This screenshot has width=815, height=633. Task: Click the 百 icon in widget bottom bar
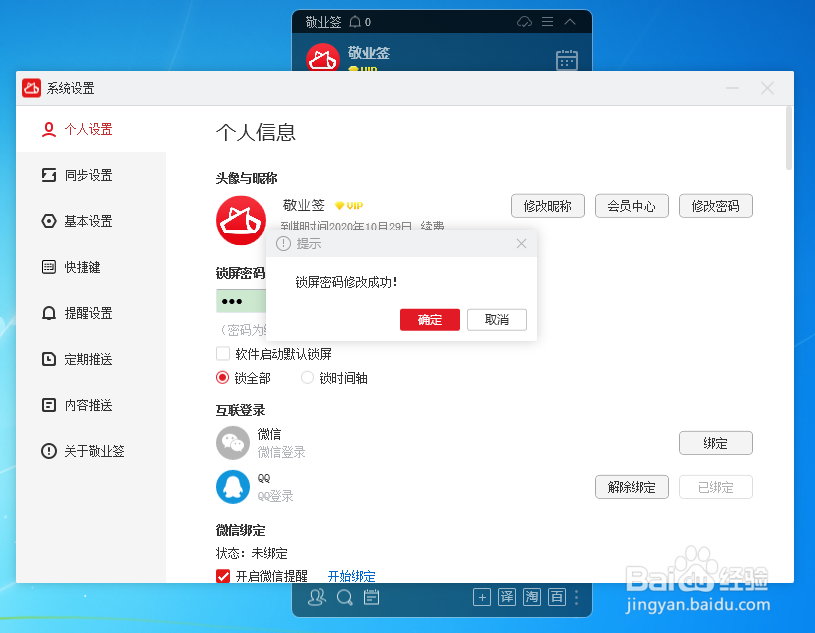coord(557,597)
